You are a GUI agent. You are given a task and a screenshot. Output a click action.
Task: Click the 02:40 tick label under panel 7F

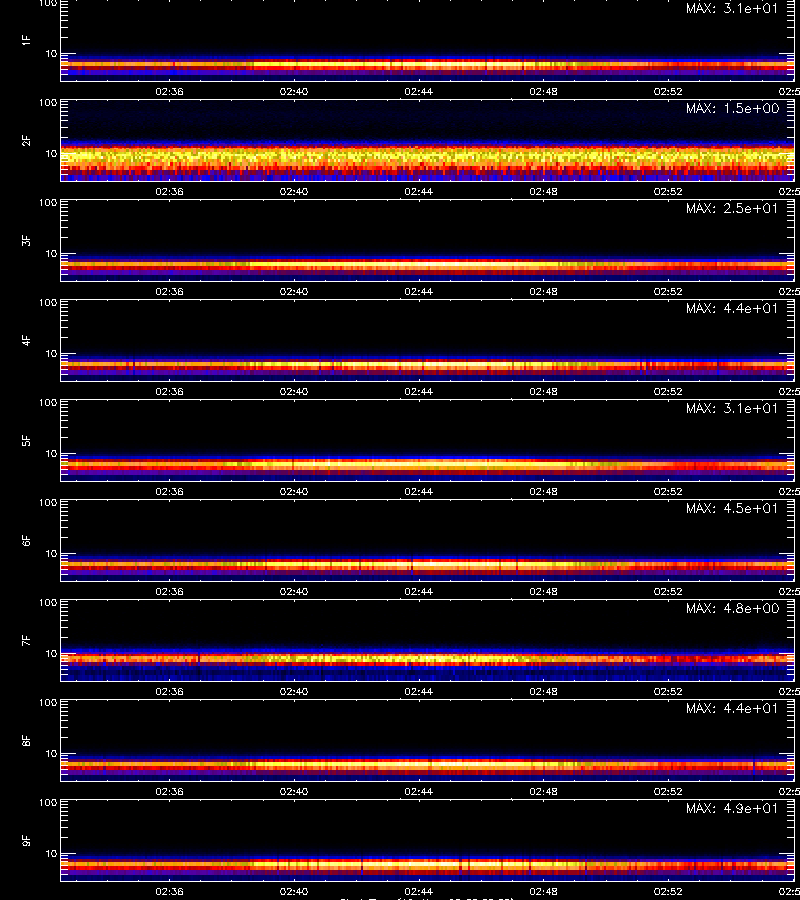294,691
